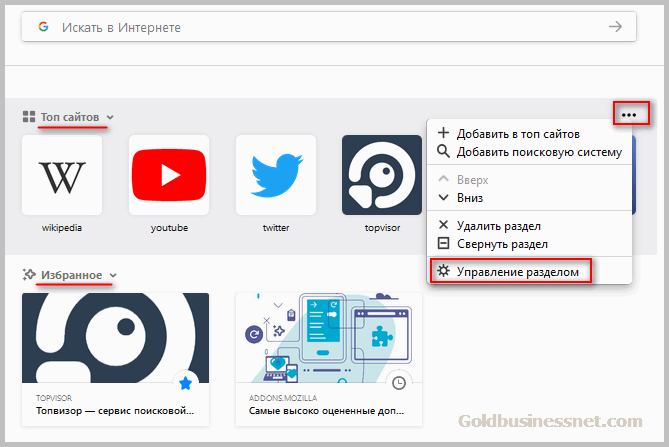669x447 pixels.
Task: Click the minus-box icon beside Свернуть раздел
Action: pos(443,243)
